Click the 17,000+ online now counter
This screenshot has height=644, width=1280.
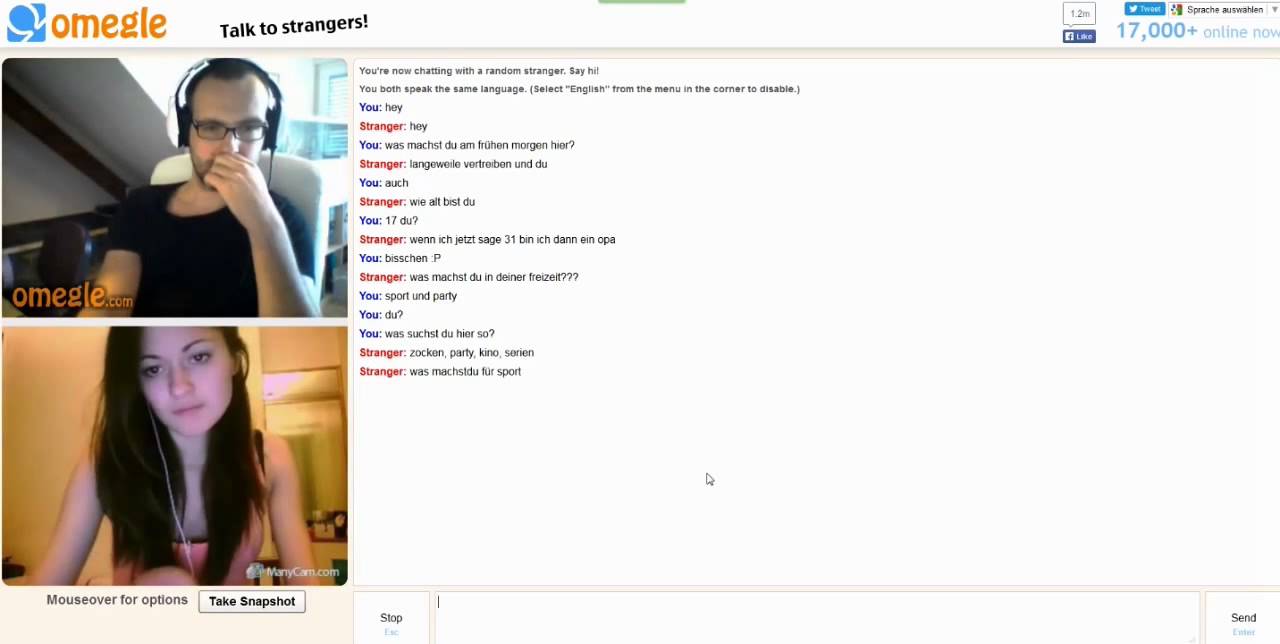pos(1197,31)
